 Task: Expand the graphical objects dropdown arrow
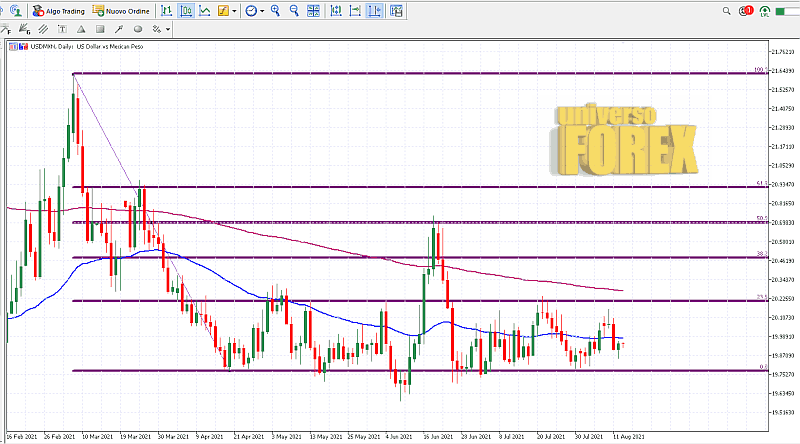[168, 29]
